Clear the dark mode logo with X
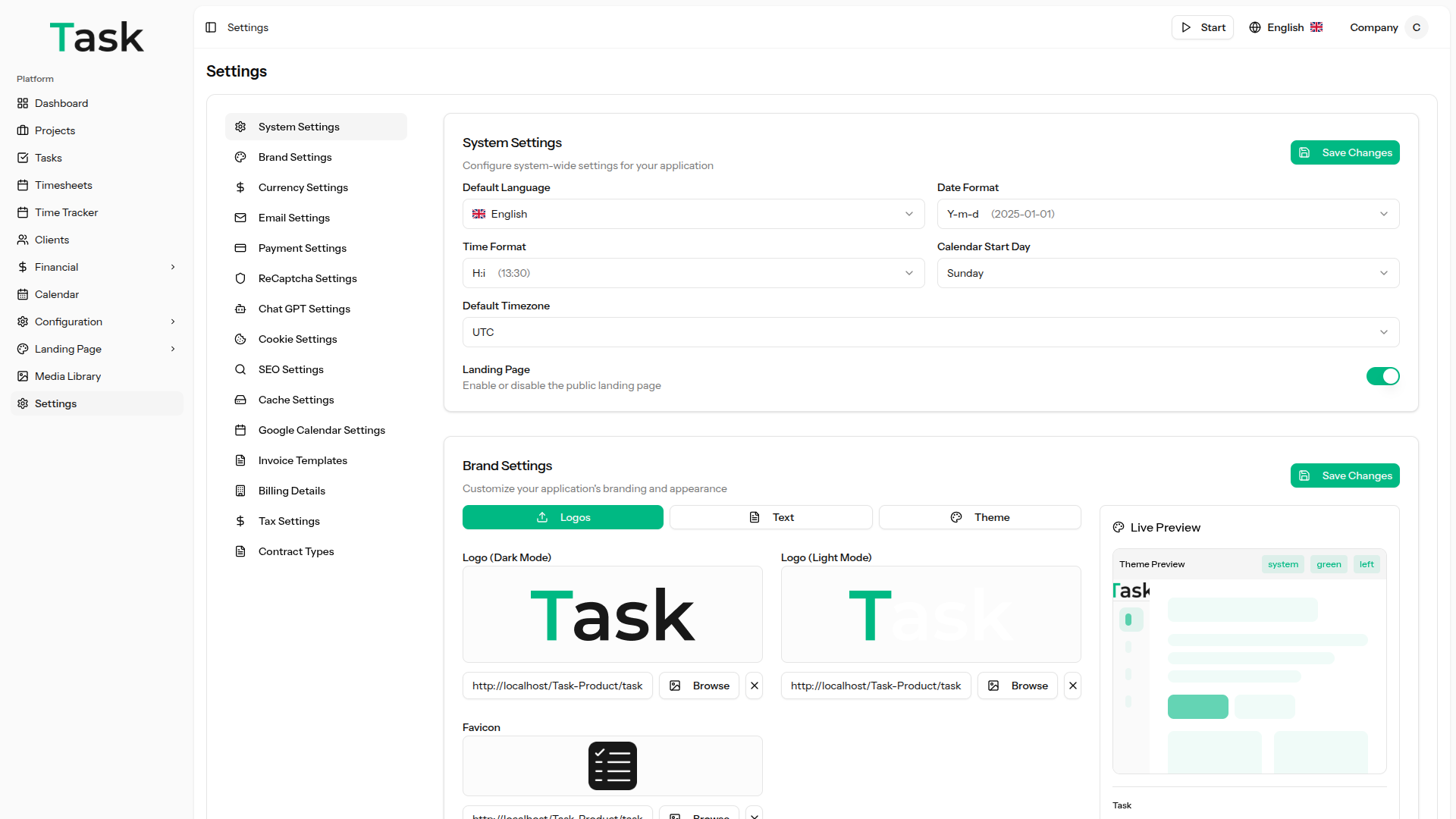 [x=754, y=686]
